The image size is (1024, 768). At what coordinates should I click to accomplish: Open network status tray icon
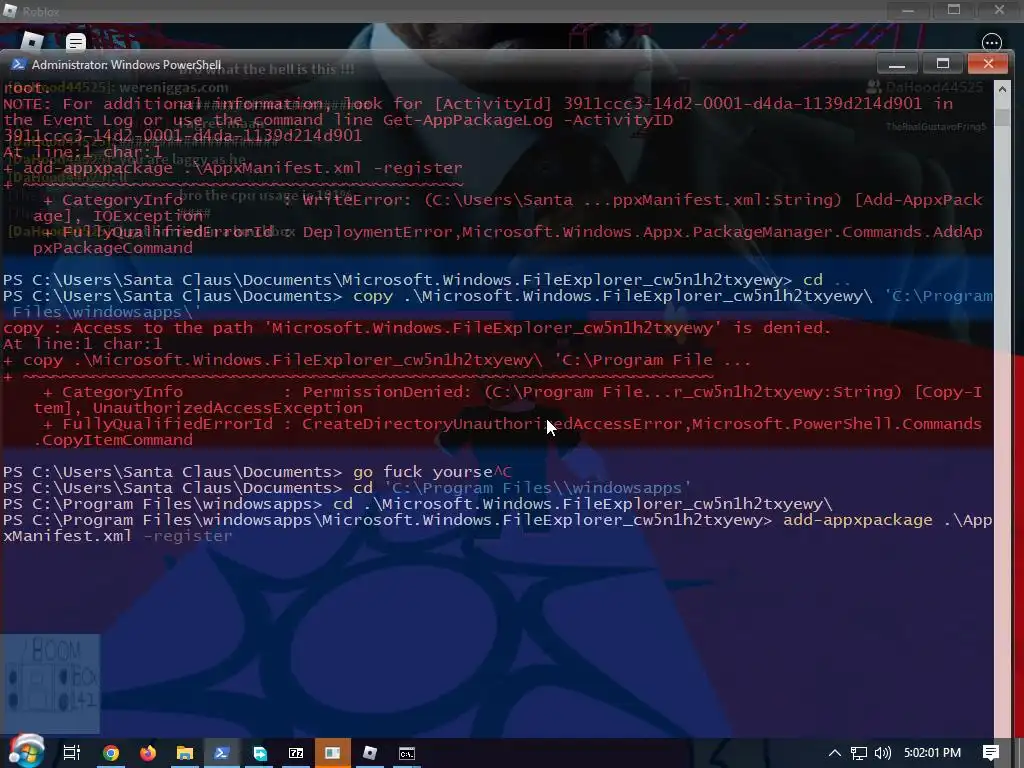coord(859,753)
